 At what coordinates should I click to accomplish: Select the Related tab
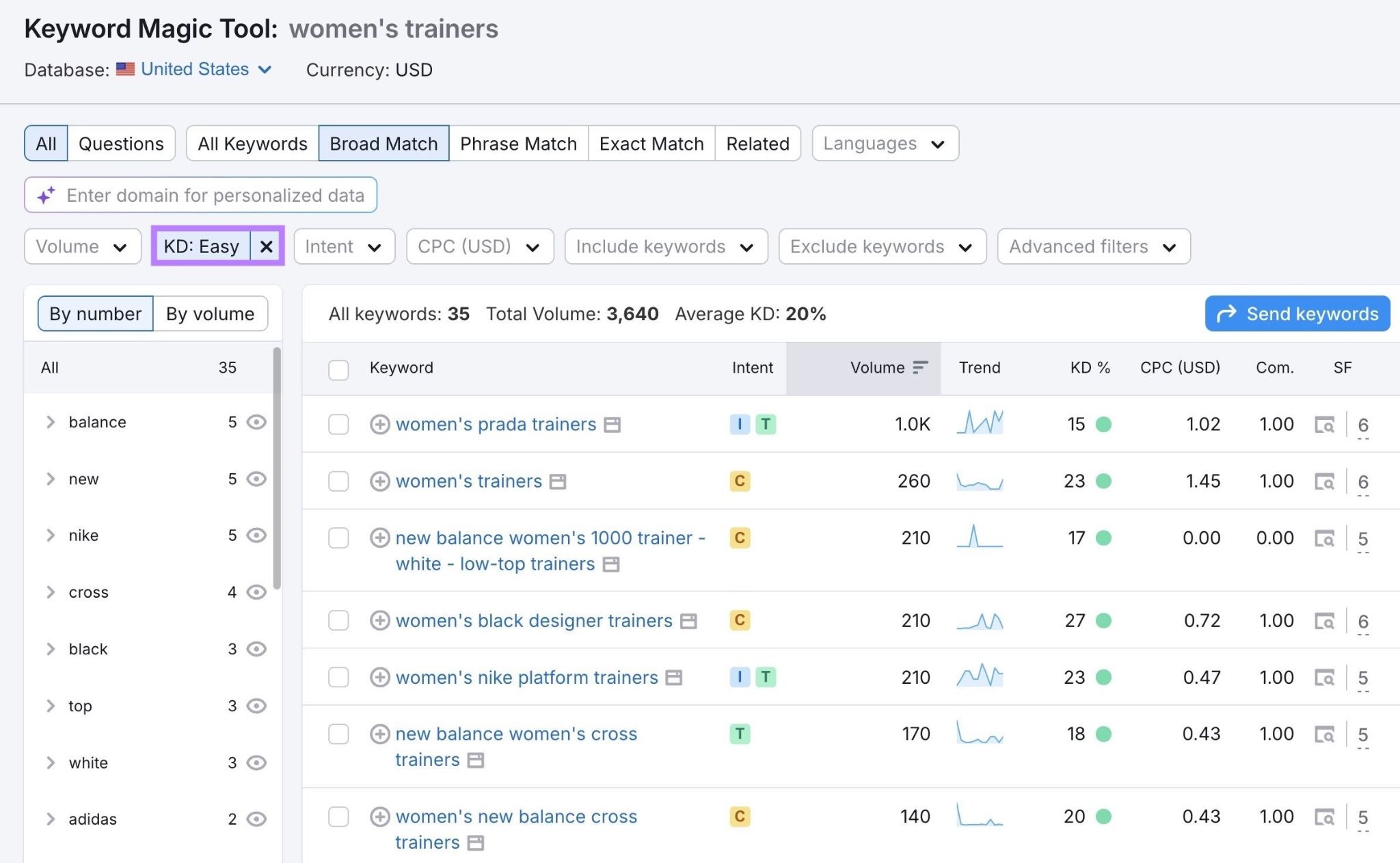pos(757,144)
